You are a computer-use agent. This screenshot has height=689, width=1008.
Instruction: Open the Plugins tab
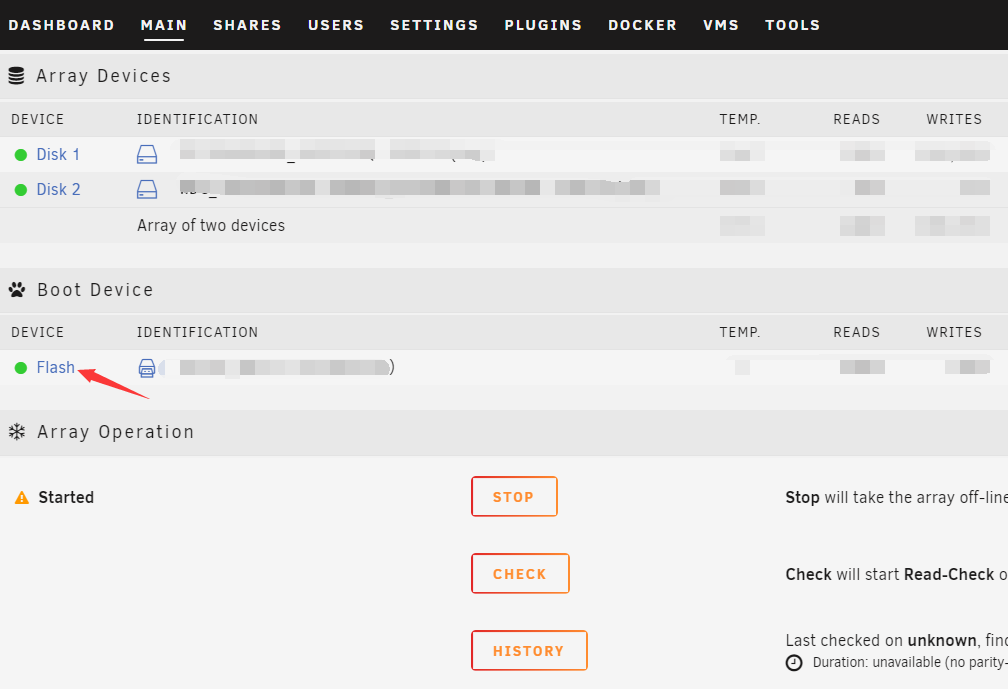(543, 25)
